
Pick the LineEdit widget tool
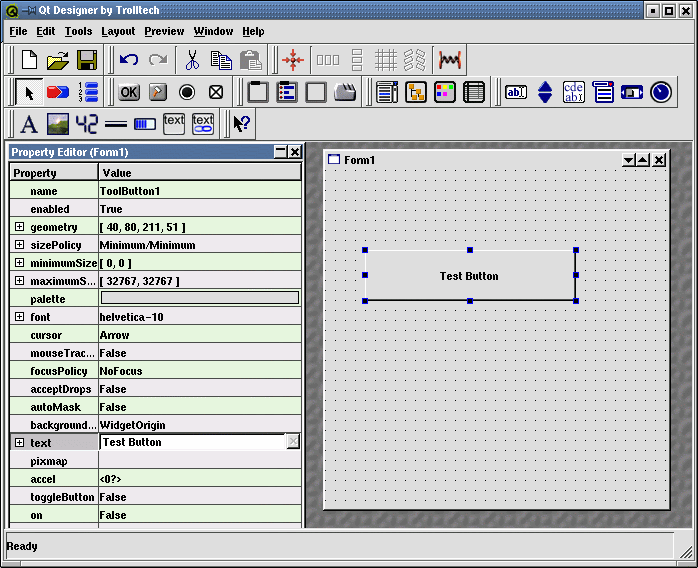pos(516,93)
